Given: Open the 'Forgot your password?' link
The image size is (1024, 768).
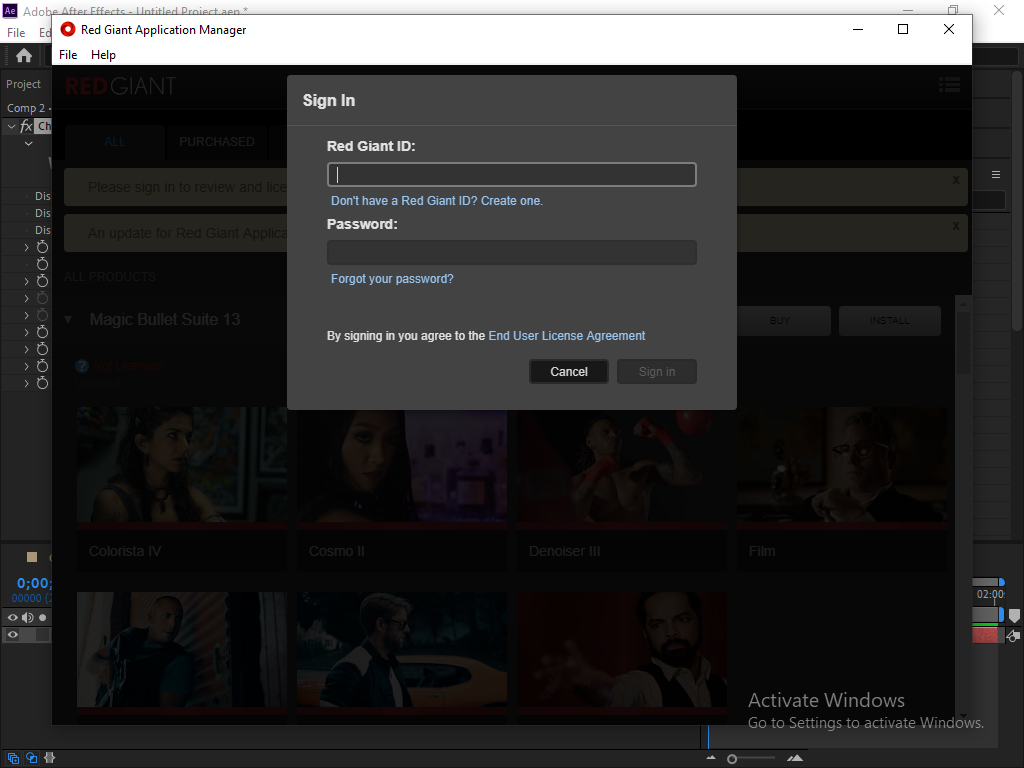Looking at the screenshot, I should [392, 279].
